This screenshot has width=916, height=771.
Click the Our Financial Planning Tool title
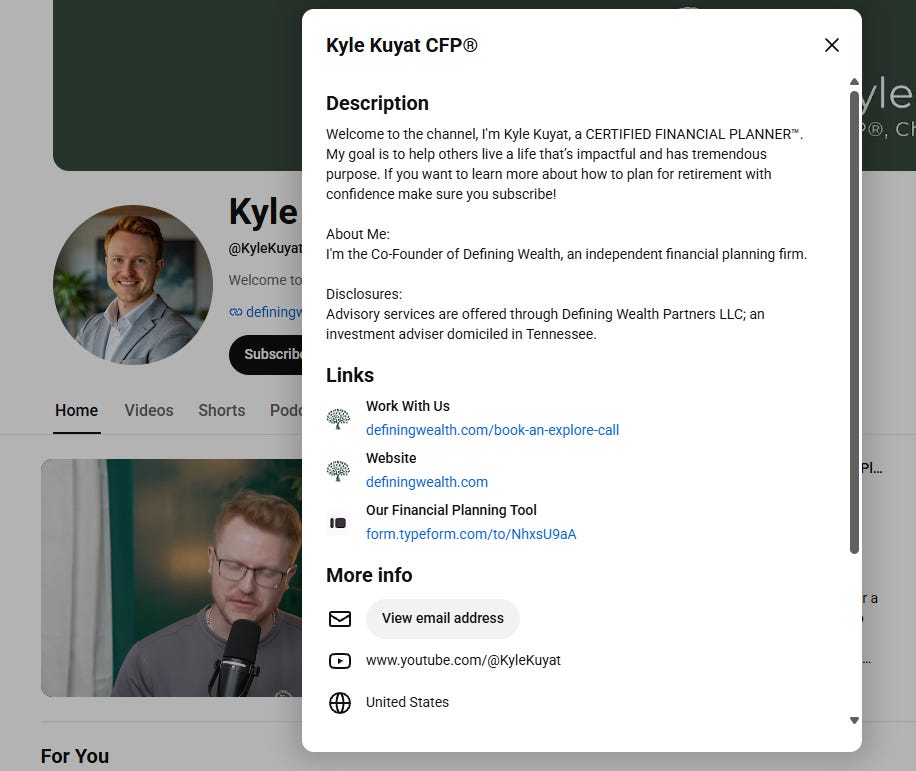tap(451, 510)
